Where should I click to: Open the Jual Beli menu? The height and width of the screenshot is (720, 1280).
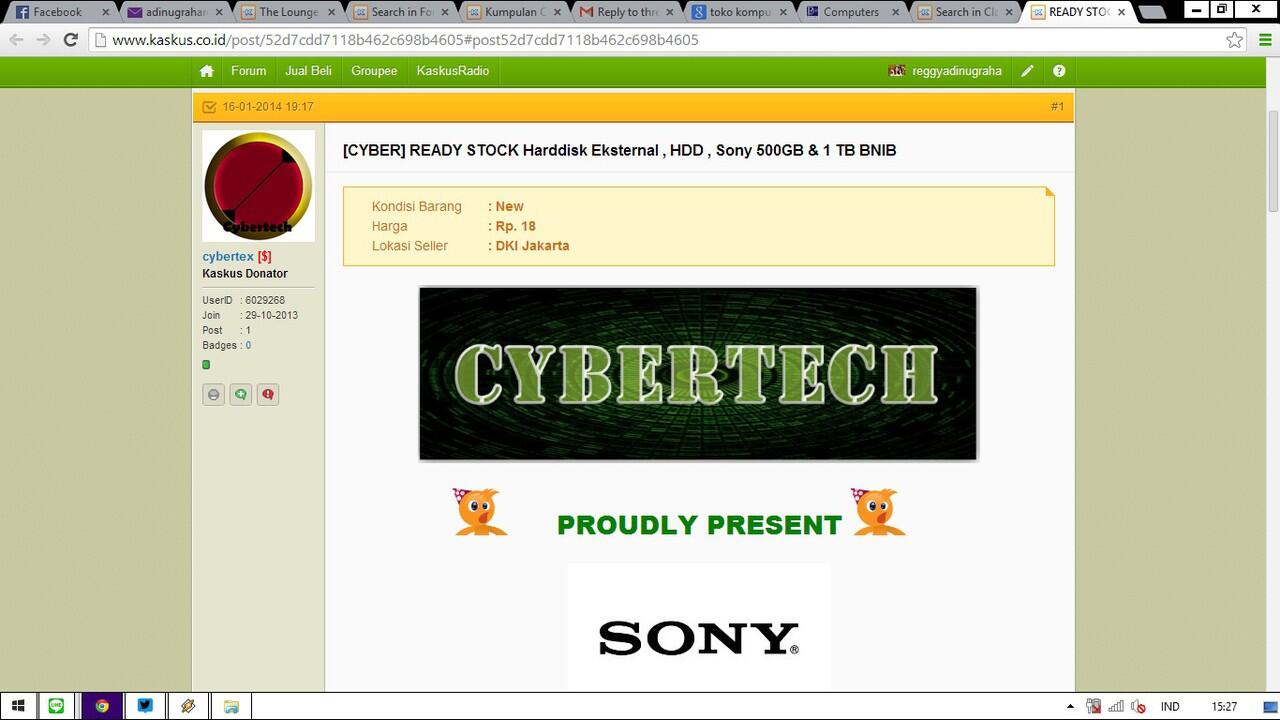308,71
